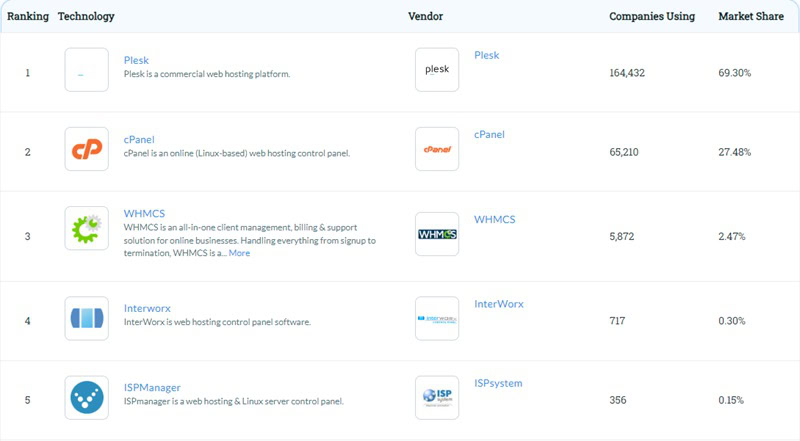
Task: Click the Interworx blue technology icon
Action: point(87,318)
